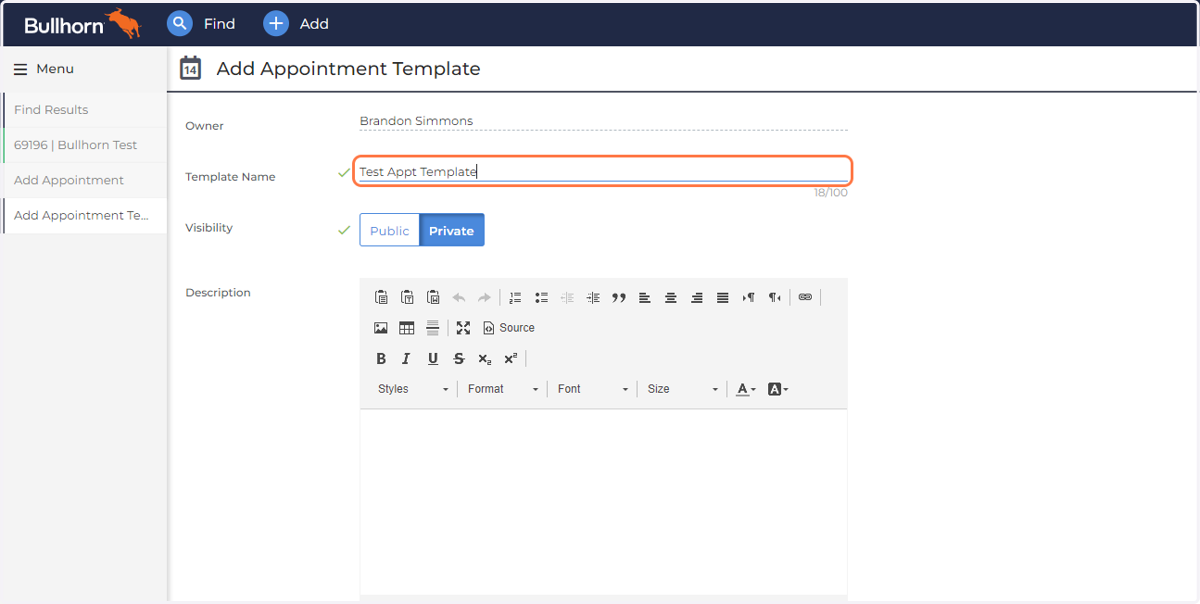
Task: Toggle underline formatting
Action: 433,358
